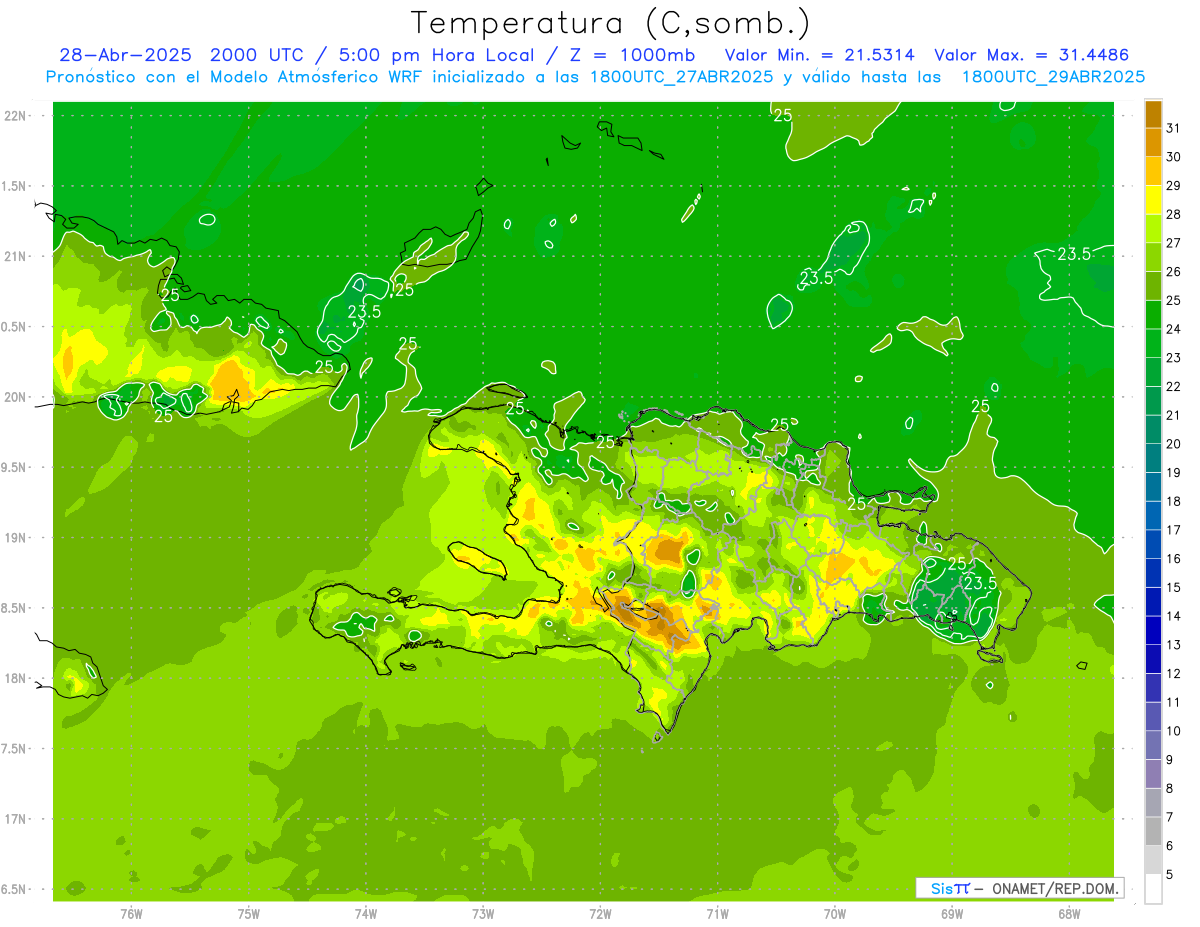Screen dimensions: 1200x927
Task: Select the "Z = 1000mb" level text
Action: pos(632,55)
